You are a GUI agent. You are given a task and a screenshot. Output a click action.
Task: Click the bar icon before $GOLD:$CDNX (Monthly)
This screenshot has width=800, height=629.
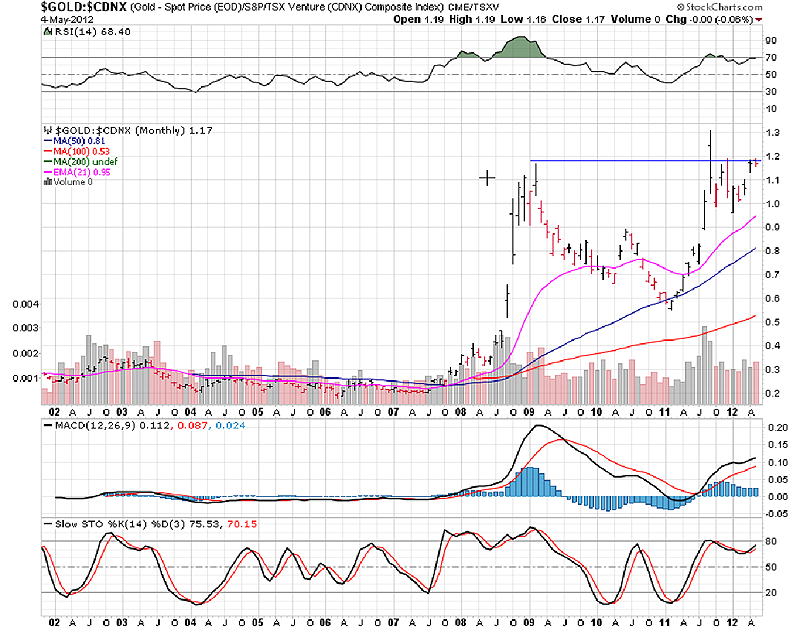(48, 131)
